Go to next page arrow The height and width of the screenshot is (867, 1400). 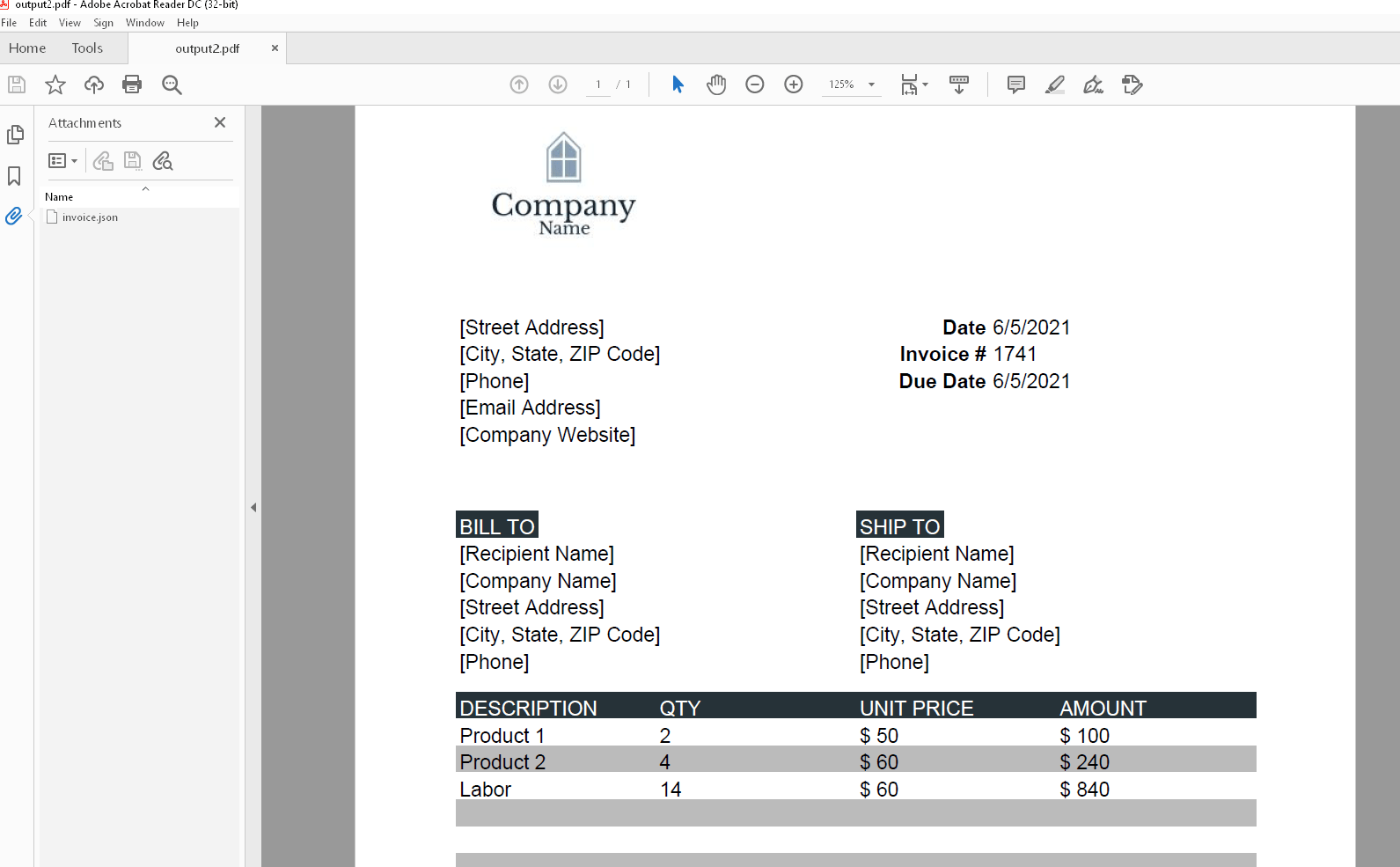(558, 84)
